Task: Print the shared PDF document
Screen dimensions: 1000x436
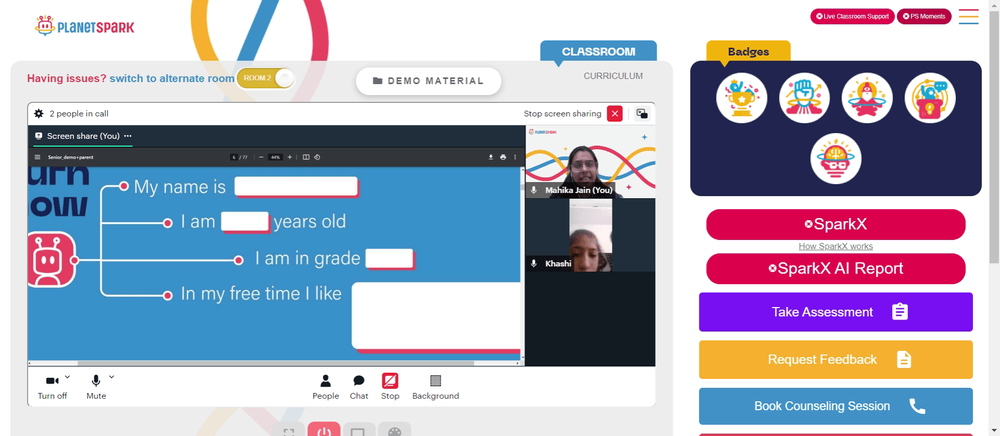Action: [x=503, y=157]
